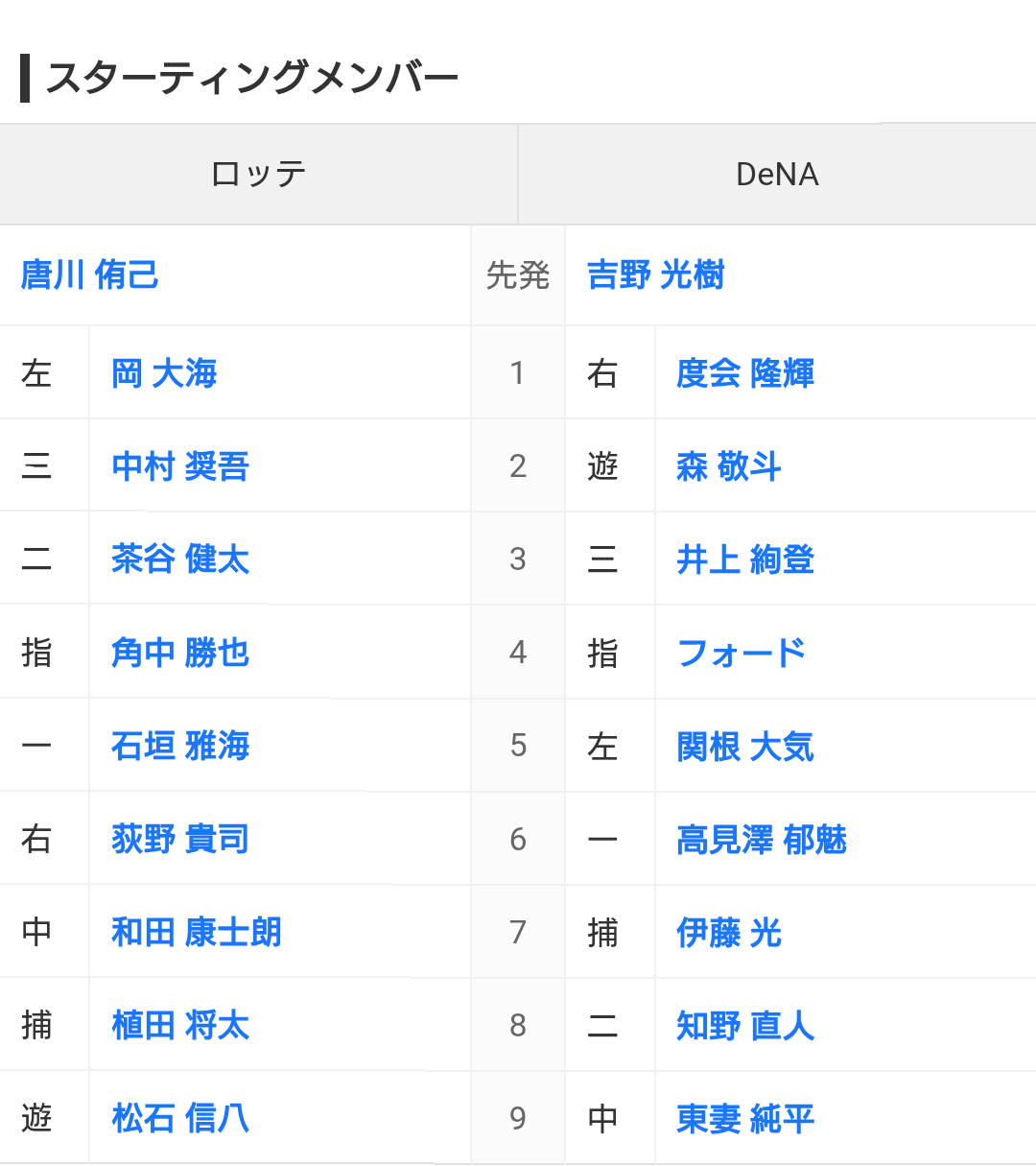The height and width of the screenshot is (1166, 1036).
Task: Click 東妻 純平 in ninth slot
Action: [745, 1118]
